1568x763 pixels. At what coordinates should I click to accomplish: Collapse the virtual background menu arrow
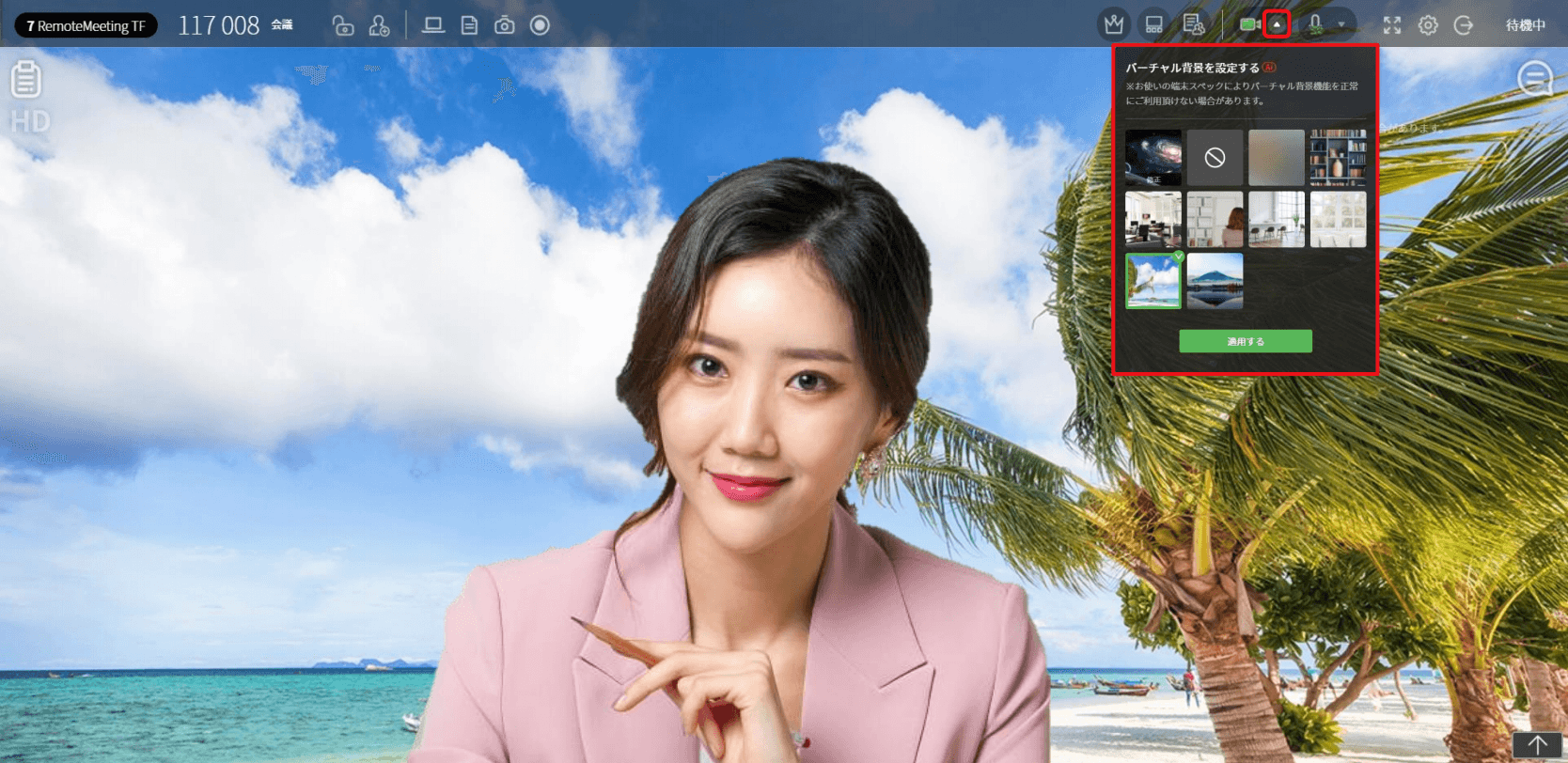[1277, 24]
